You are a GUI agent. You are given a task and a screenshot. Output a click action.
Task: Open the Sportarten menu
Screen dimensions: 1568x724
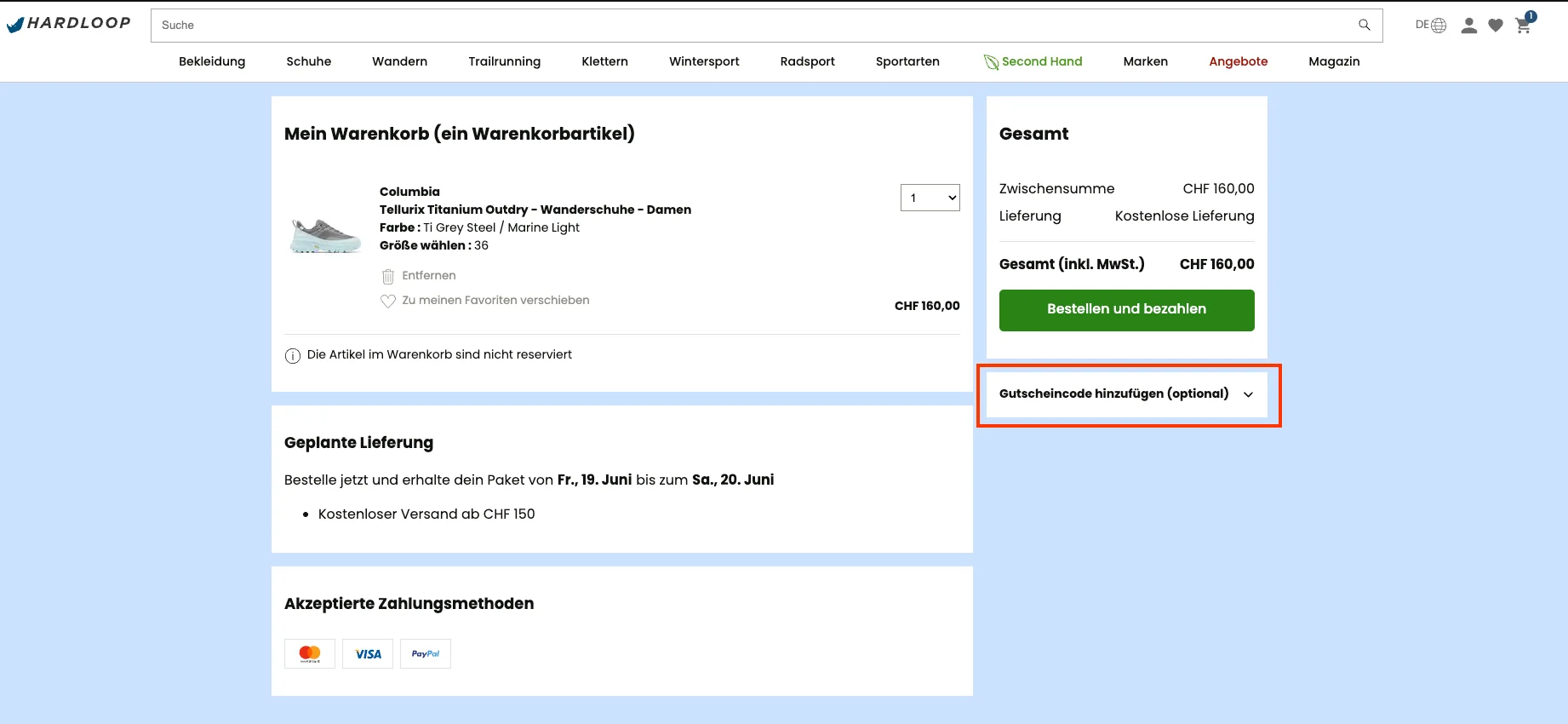pos(907,61)
